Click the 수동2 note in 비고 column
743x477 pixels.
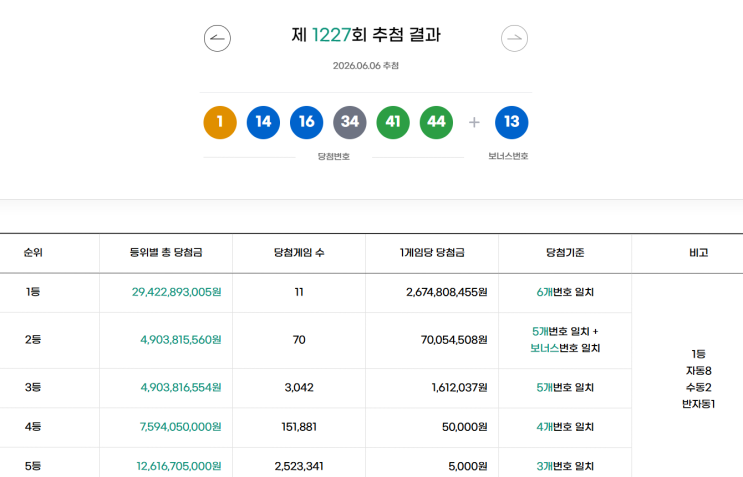[698, 387]
